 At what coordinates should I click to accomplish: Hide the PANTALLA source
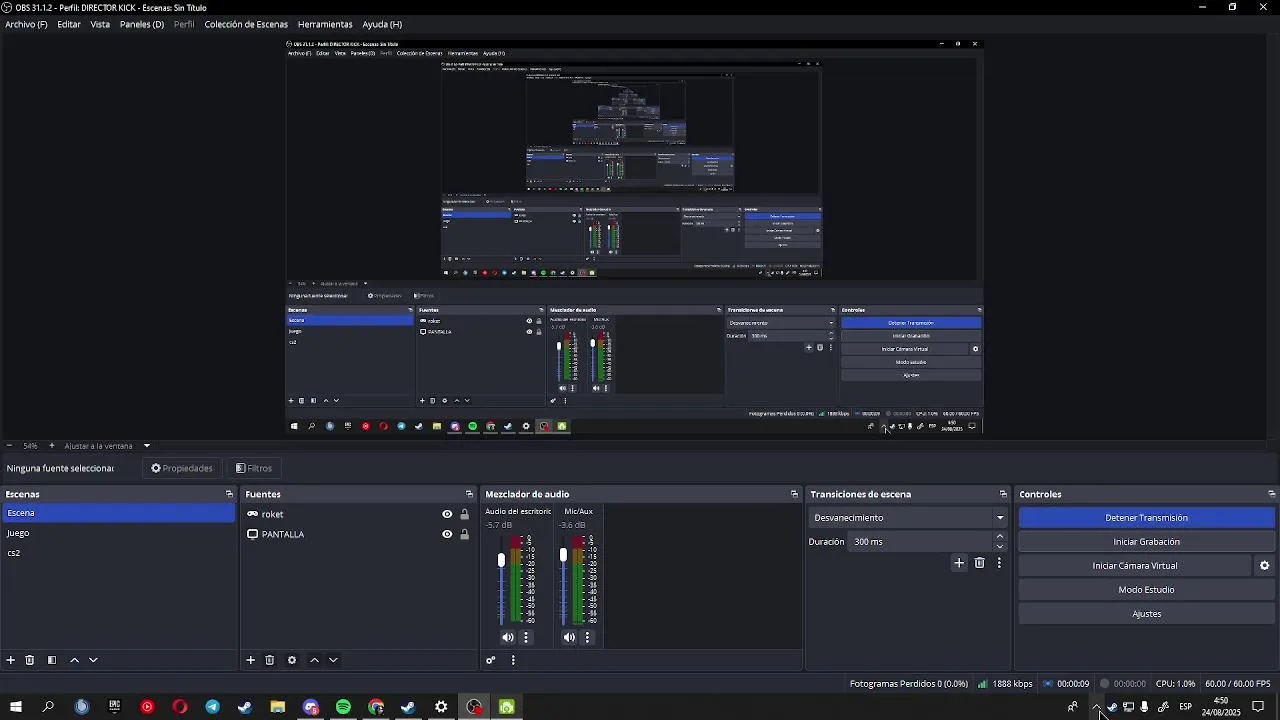[447, 534]
